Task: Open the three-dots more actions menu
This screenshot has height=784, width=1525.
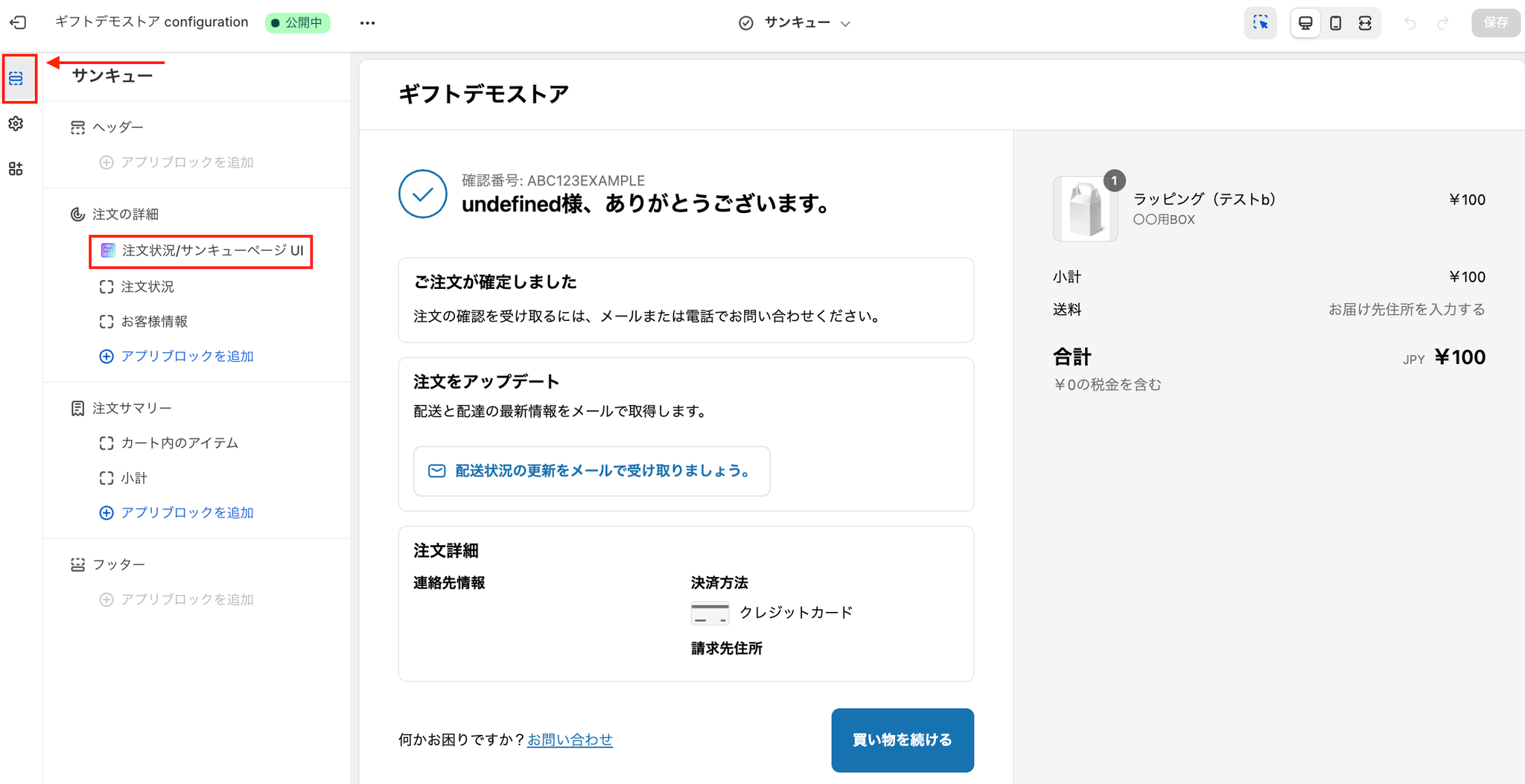Action: 367,23
